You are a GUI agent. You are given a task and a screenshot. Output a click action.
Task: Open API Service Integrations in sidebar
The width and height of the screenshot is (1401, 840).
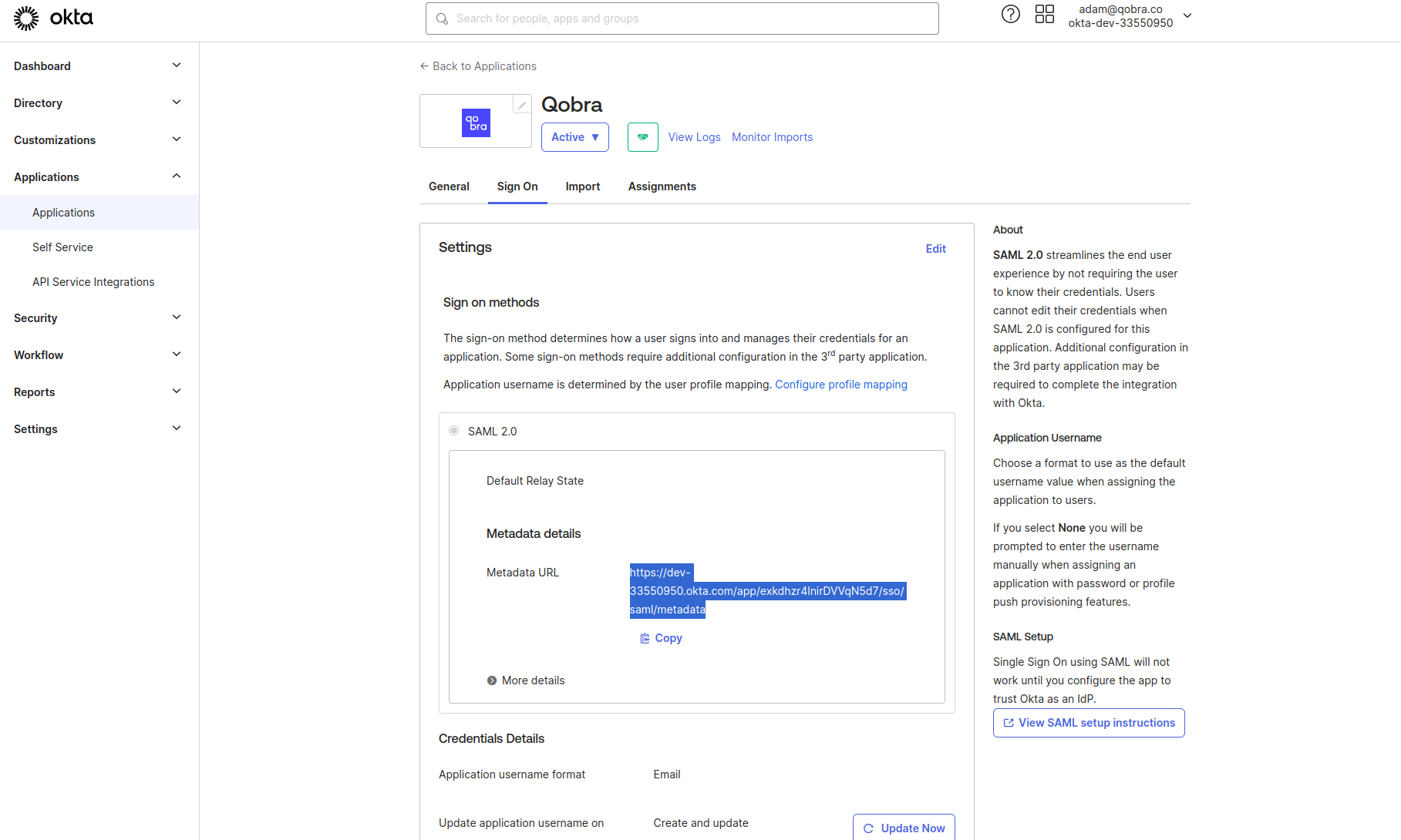tap(99, 282)
